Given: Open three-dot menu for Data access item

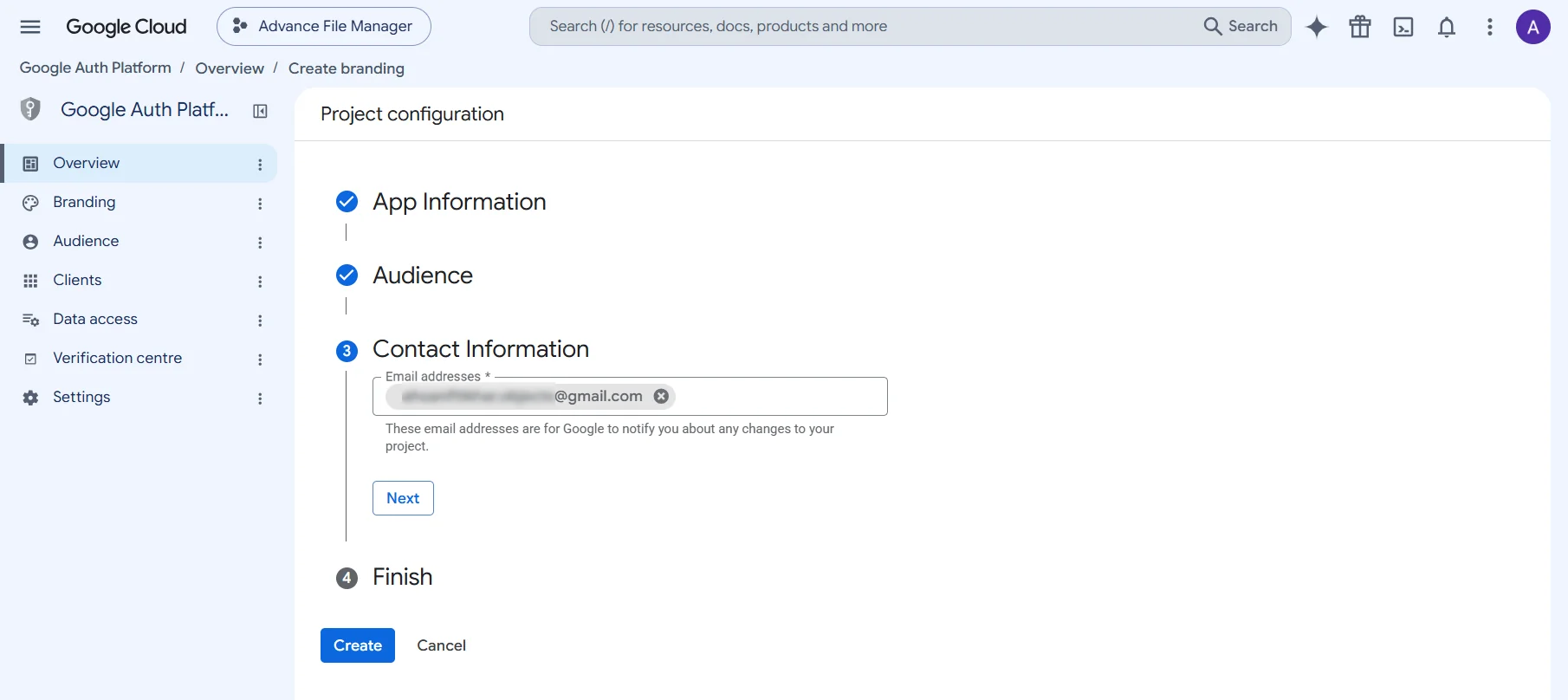Looking at the screenshot, I should click(260, 320).
